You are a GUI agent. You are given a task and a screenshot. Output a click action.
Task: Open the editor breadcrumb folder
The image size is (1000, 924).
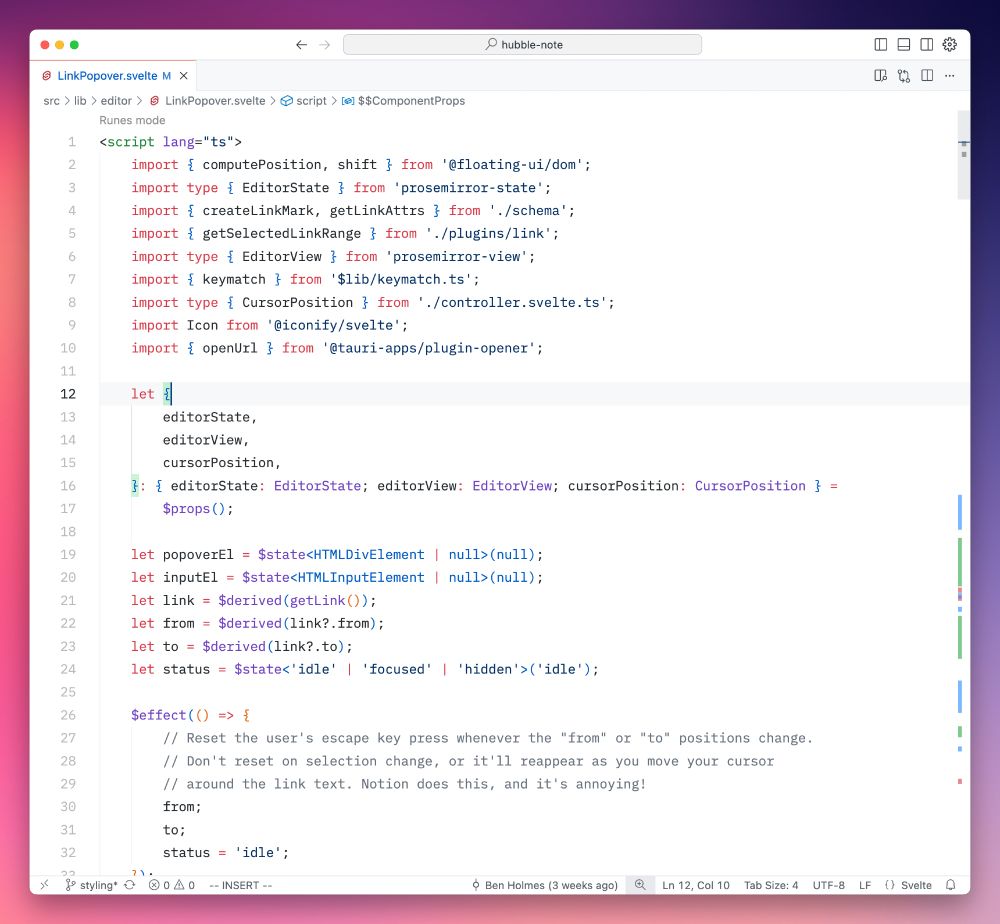click(x=116, y=101)
